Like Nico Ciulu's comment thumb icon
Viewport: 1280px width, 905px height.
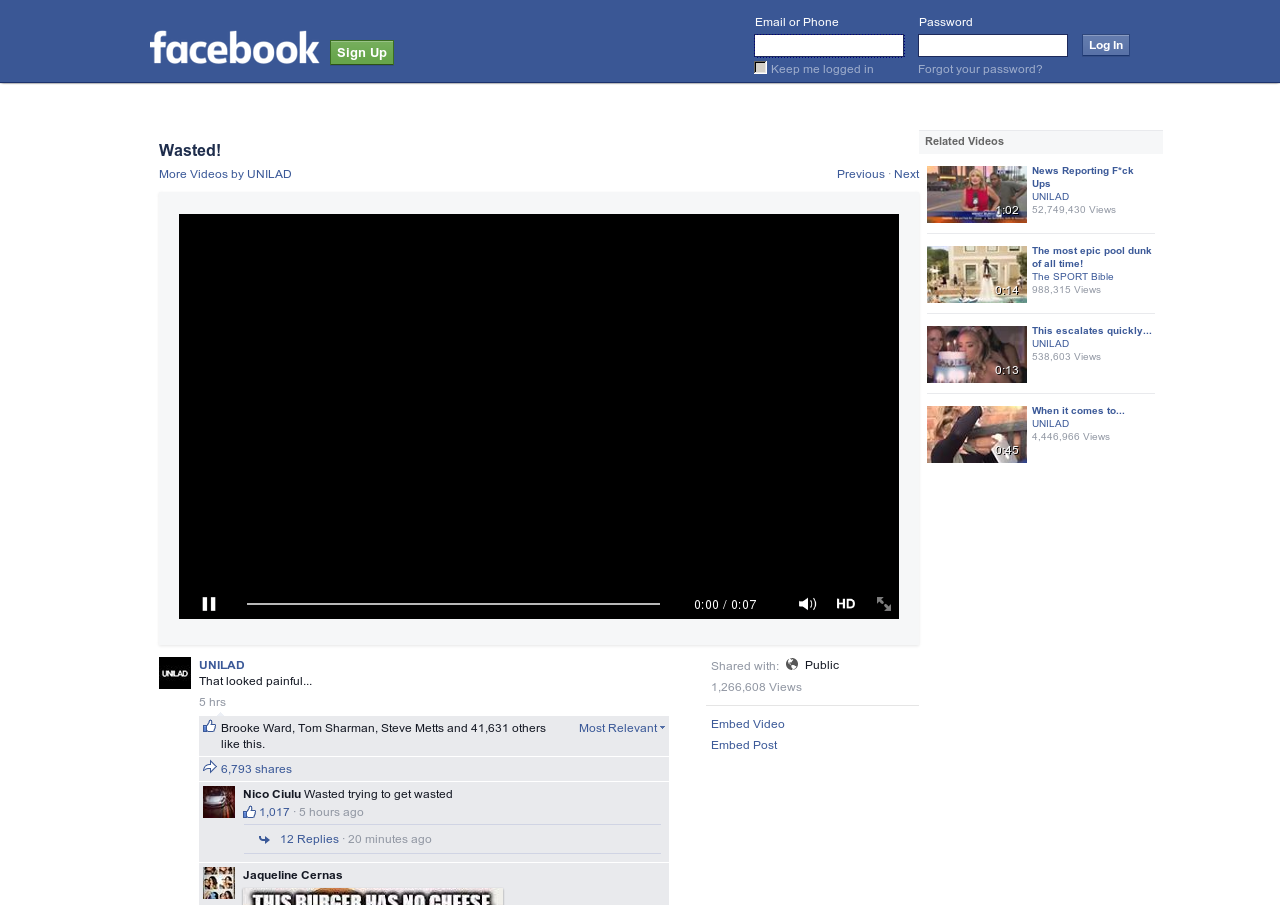coord(250,812)
